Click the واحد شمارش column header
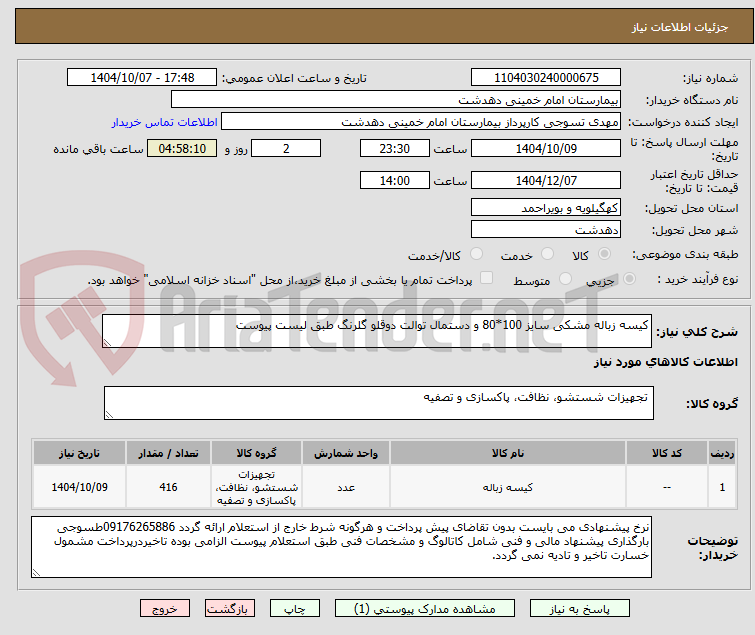755x635 pixels. (x=346, y=453)
